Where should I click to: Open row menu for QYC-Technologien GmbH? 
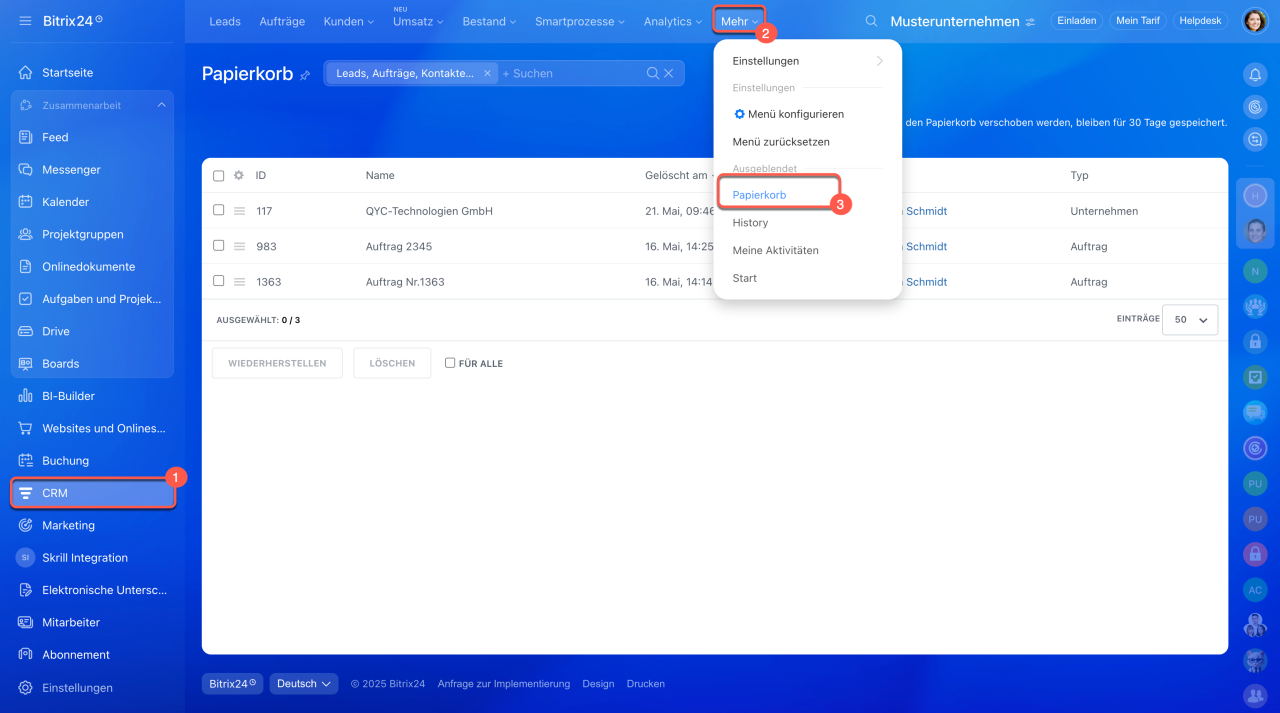coord(239,211)
